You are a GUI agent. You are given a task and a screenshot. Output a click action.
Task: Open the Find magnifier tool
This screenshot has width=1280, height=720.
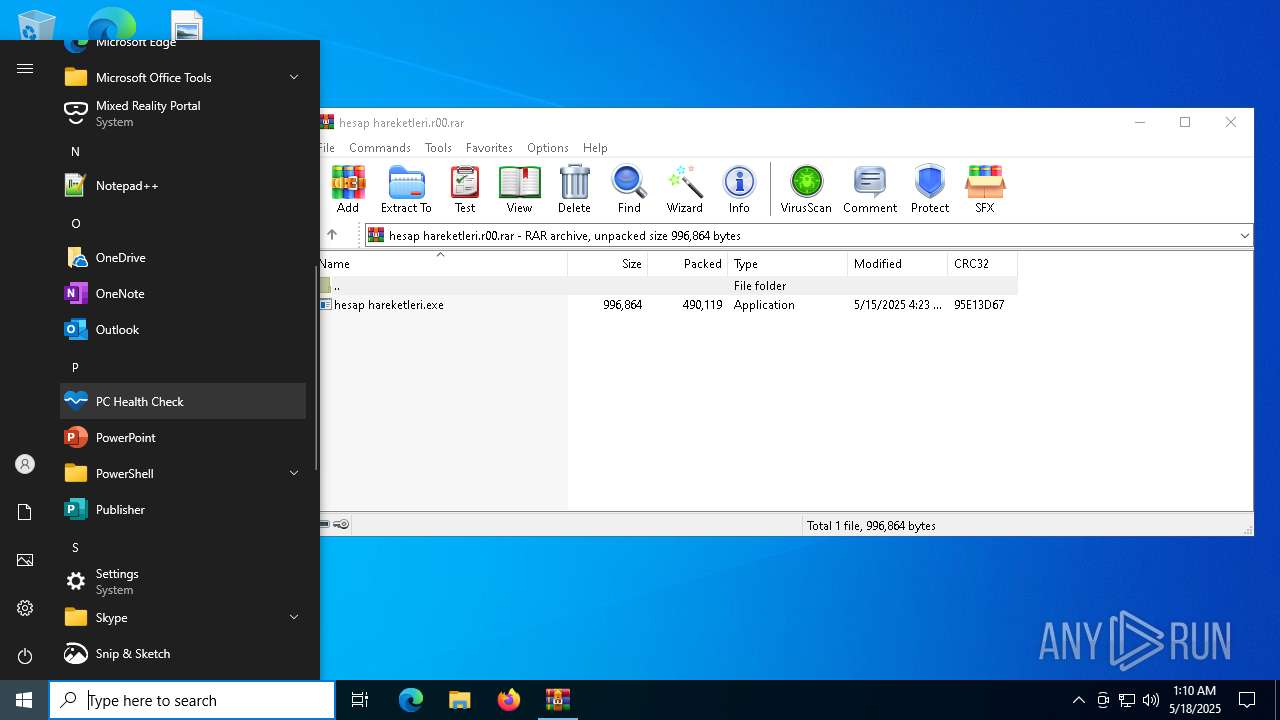(x=629, y=190)
